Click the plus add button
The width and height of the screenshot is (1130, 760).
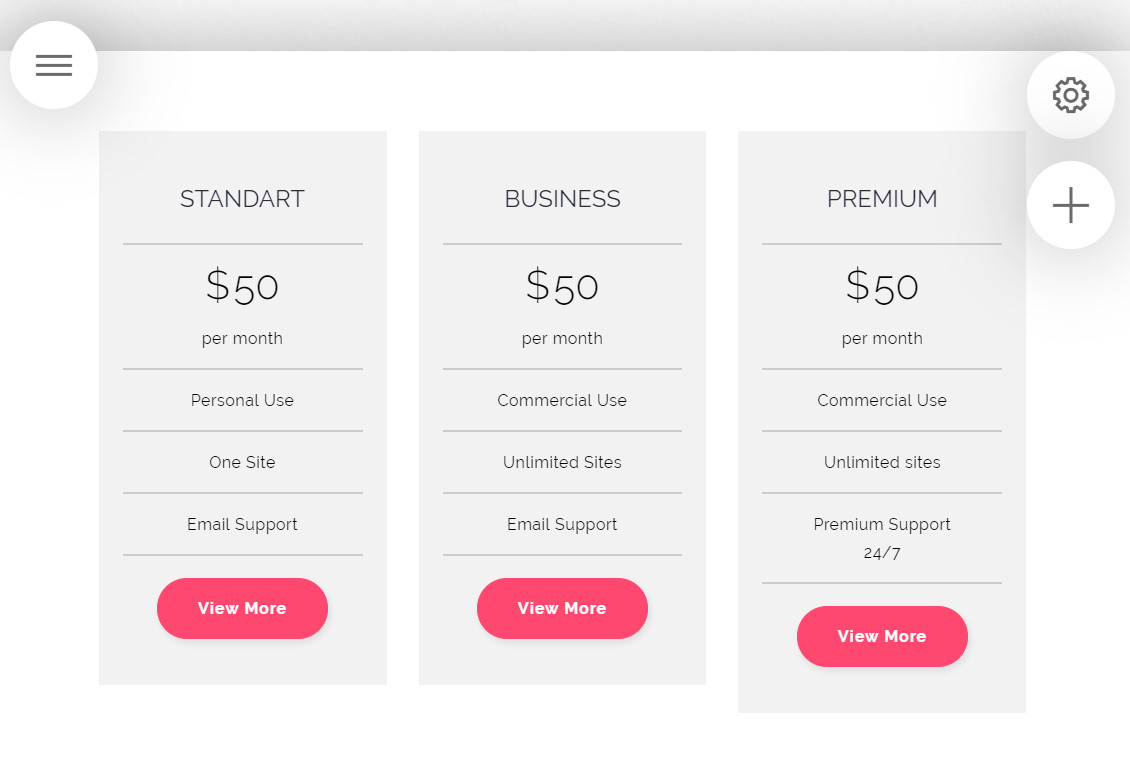(1070, 205)
